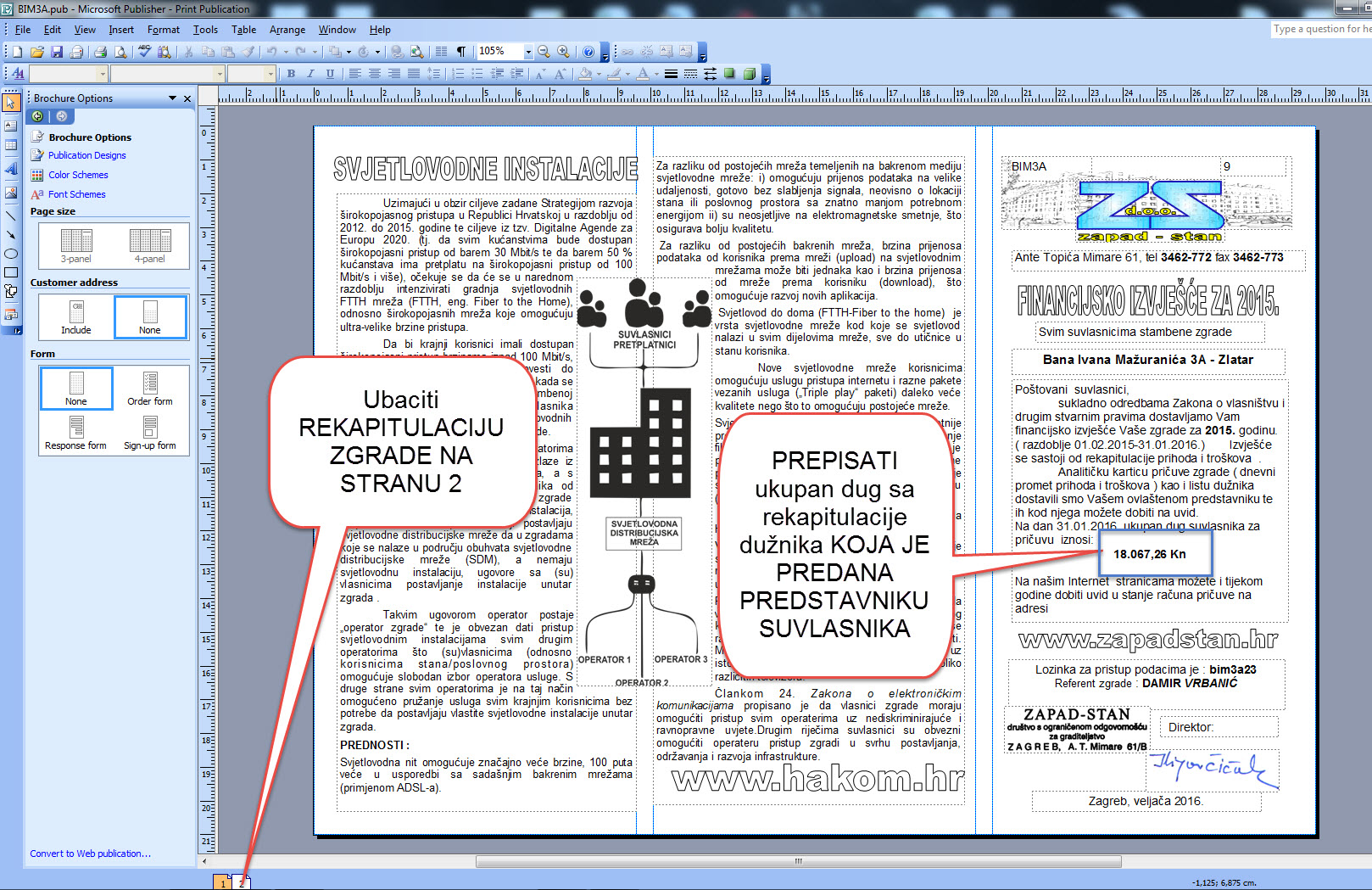This screenshot has width=1372, height=890.
Task: Choose the WordArt tool
Action: 10,169
